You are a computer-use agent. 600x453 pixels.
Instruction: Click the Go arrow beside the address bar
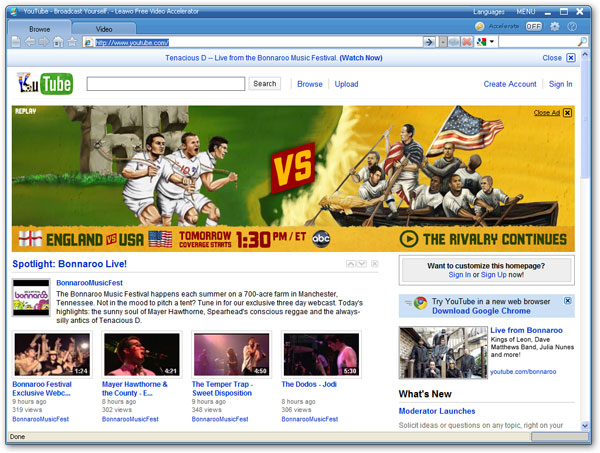click(x=429, y=42)
